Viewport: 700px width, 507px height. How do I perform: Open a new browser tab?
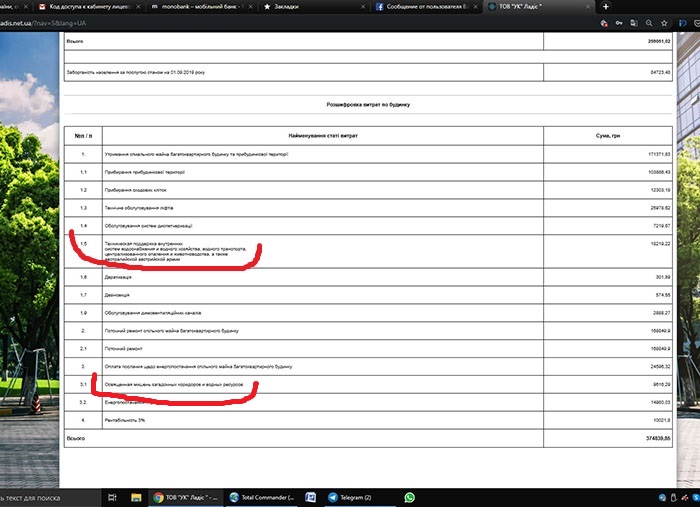pos(606,6)
